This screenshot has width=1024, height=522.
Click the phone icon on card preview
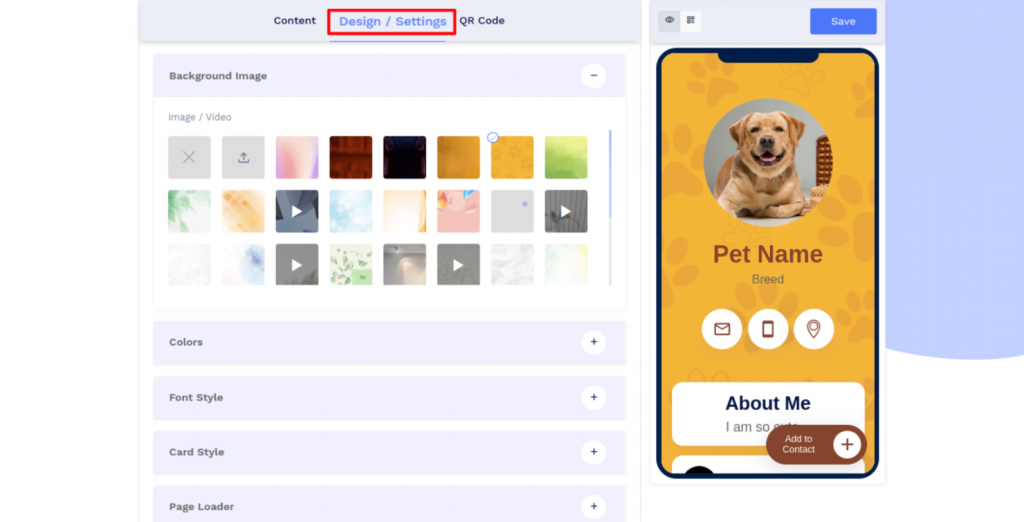[x=768, y=329]
